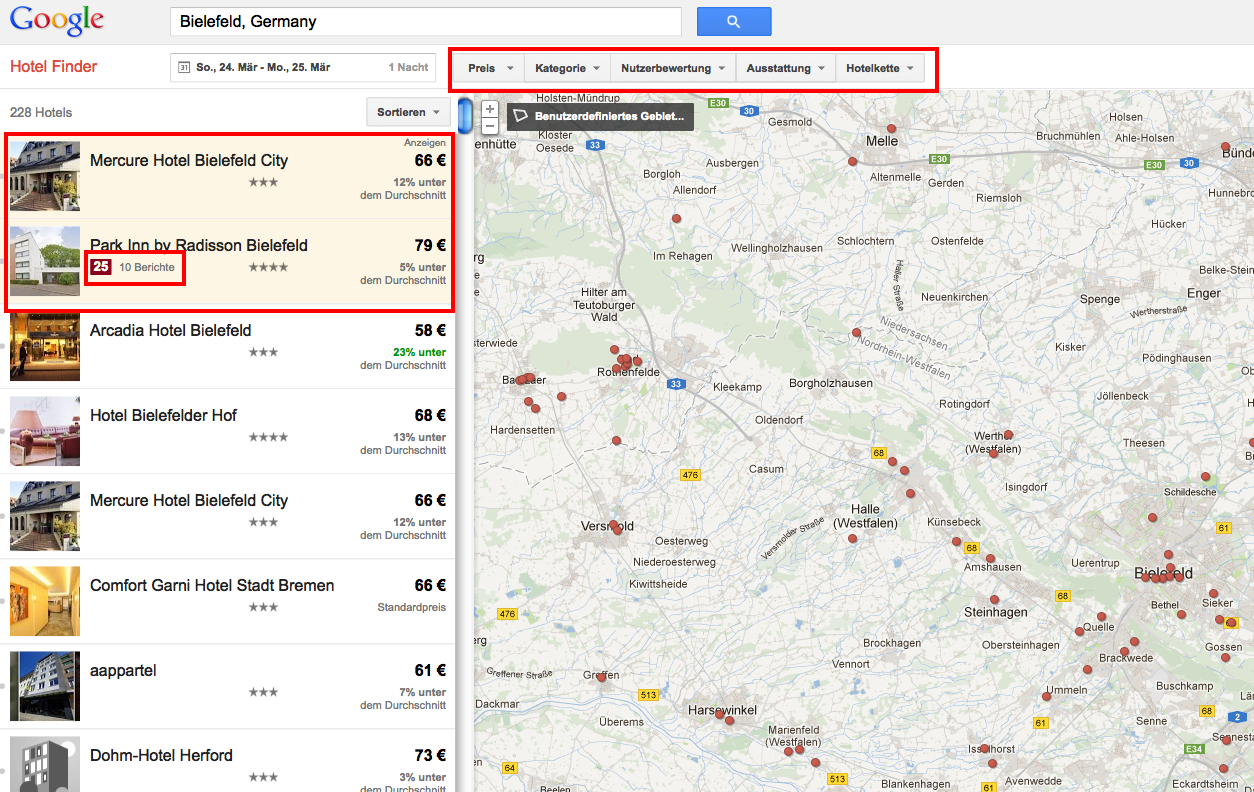Click the aappartel hotel thumbnail
The image size is (1254, 792).
coord(45,686)
